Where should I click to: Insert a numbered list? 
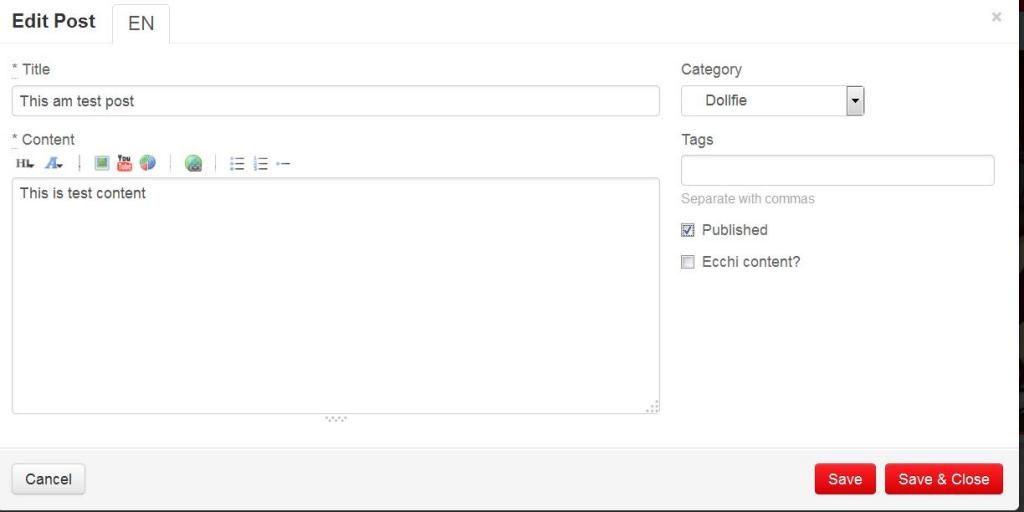[260, 164]
